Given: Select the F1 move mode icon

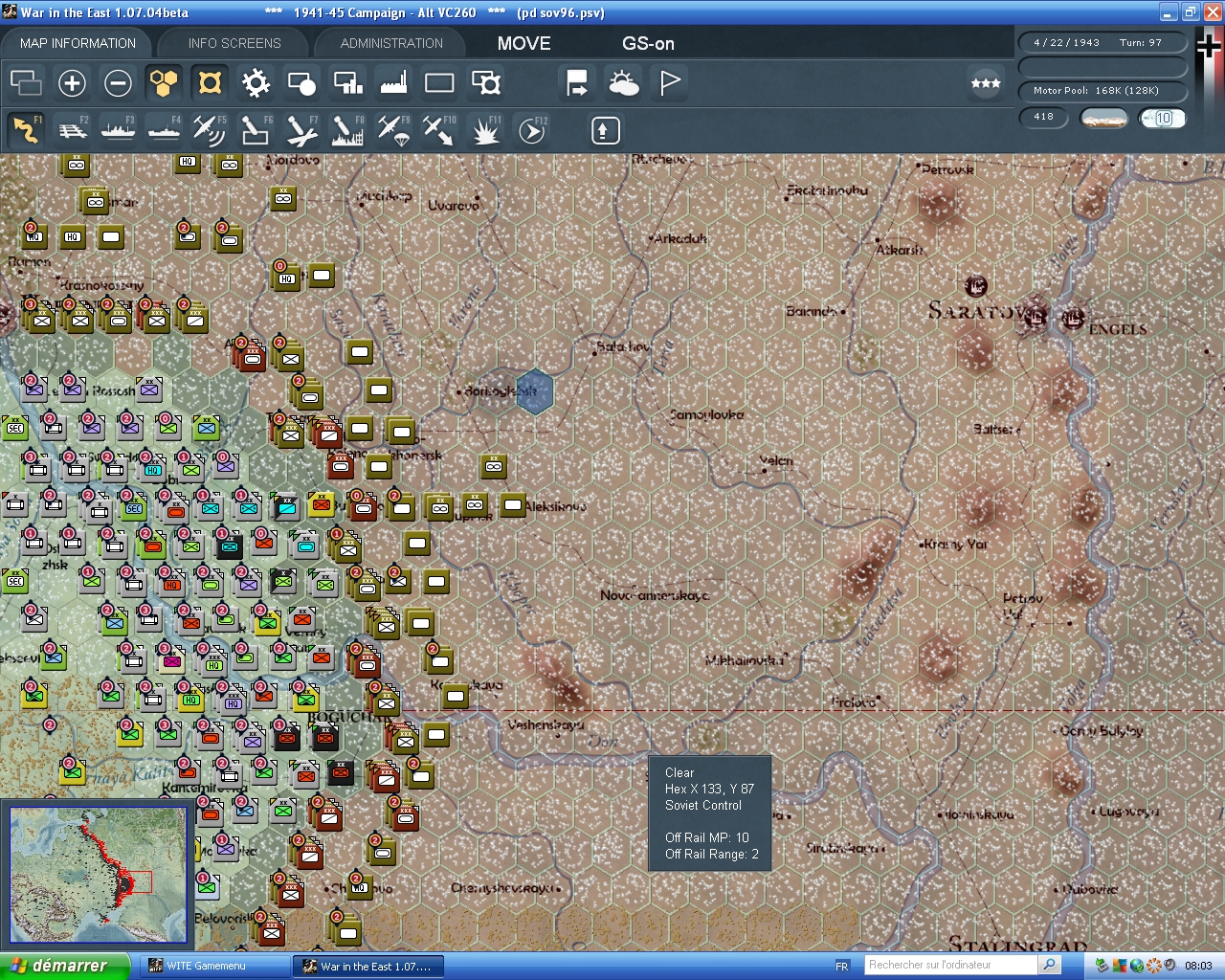Looking at the screenshot, I should click(26, 130).
